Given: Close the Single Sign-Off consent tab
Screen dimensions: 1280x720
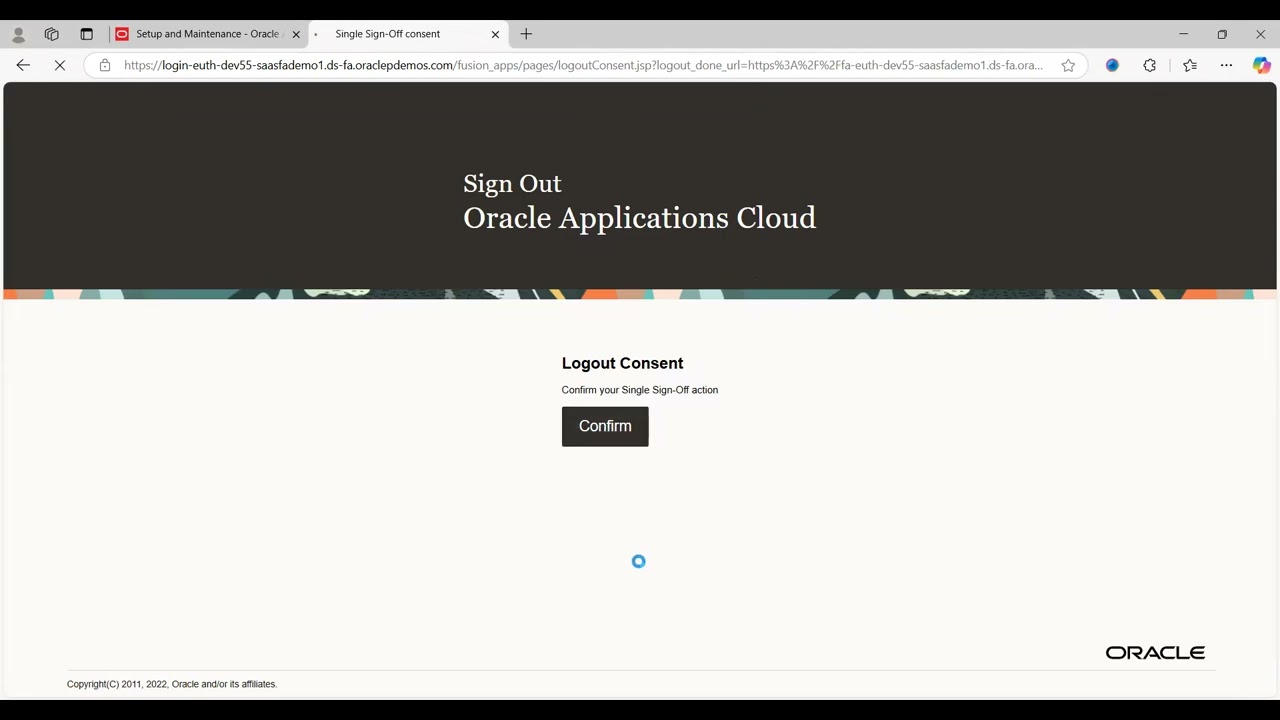Looking at the screenshot, I should point(495,34).
